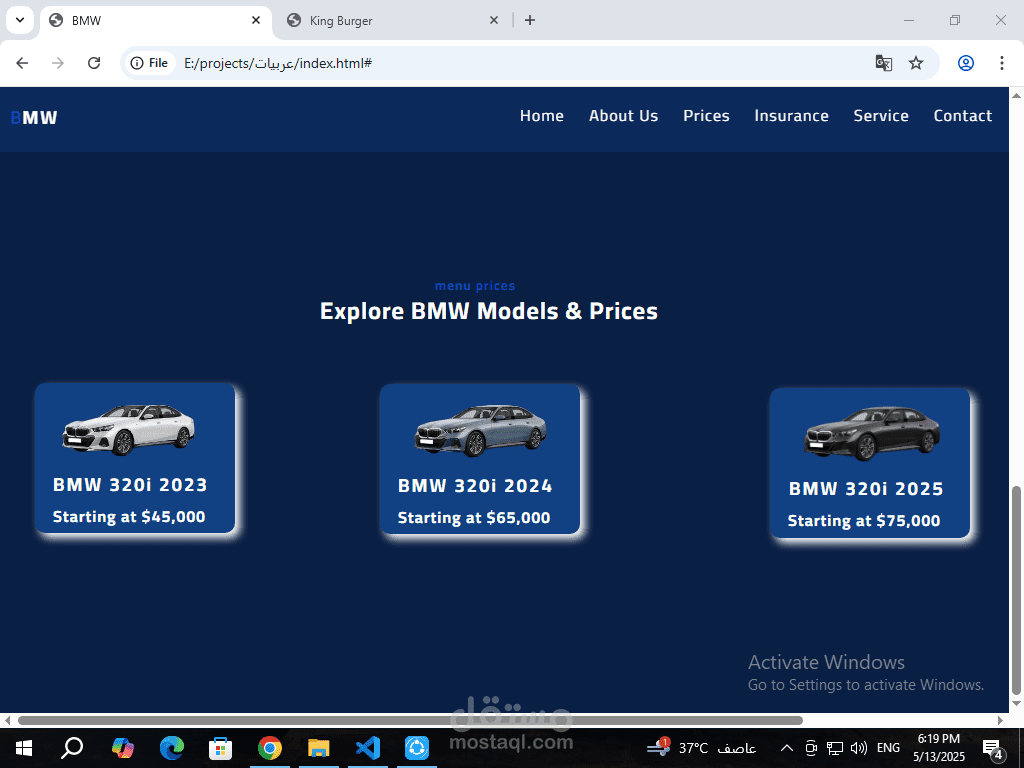Click the scroll up arrow

(x=1016, y=95)
